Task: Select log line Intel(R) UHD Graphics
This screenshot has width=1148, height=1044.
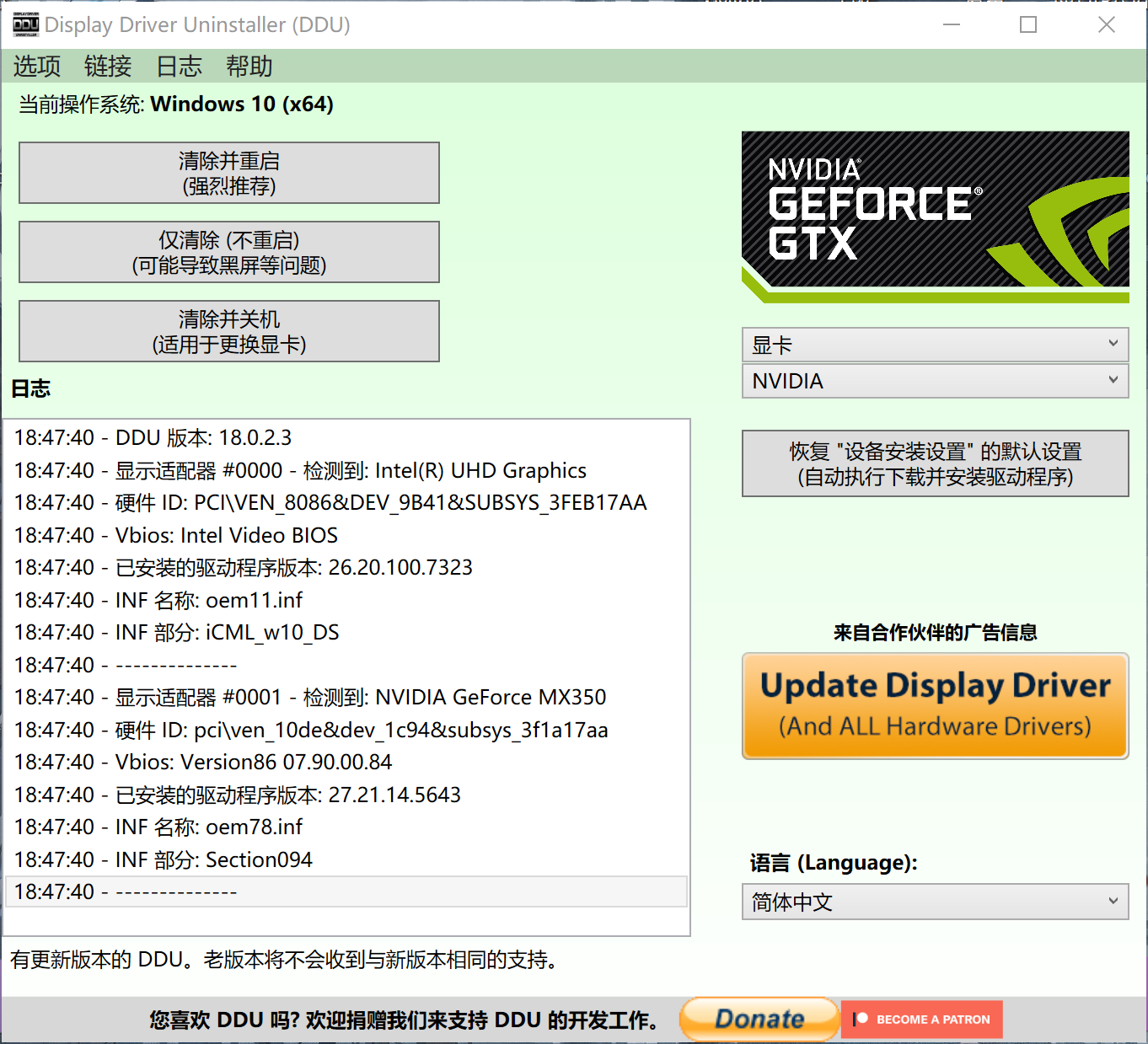Action: coord(346,470)
